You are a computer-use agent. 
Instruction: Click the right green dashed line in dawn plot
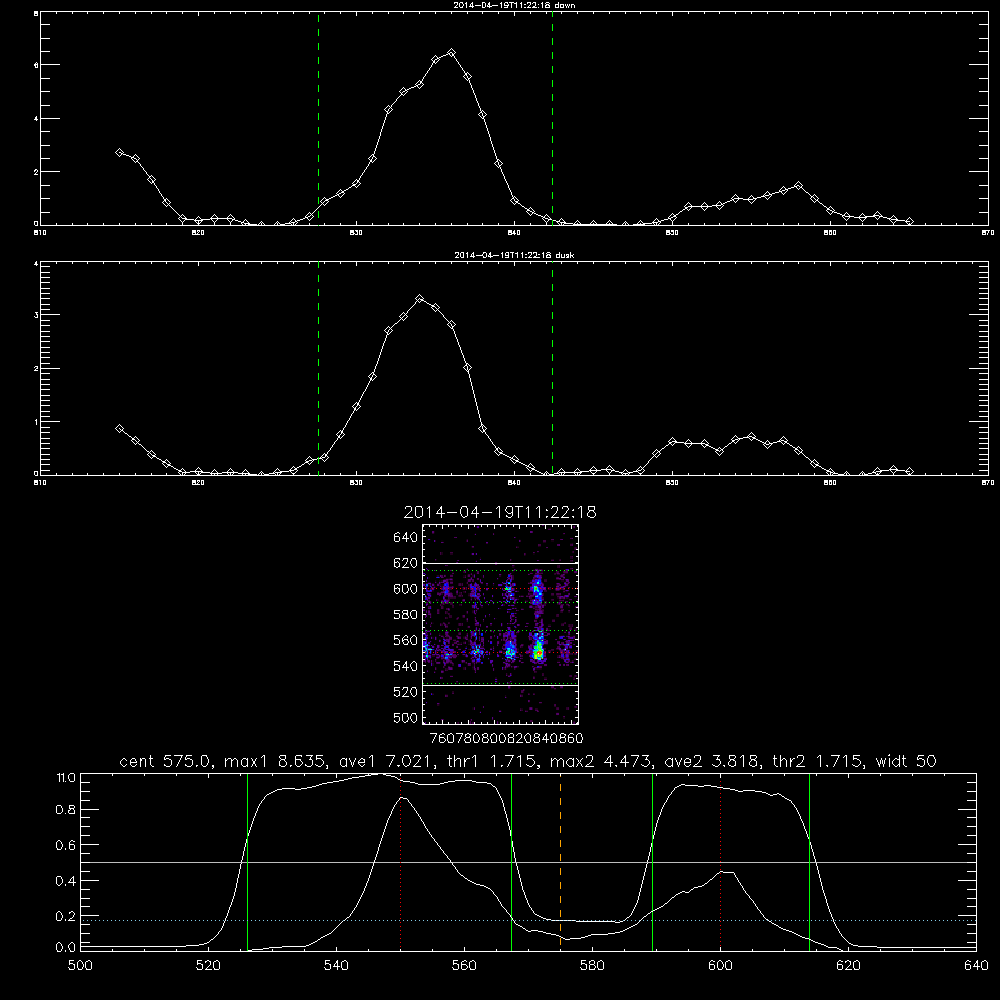point(552,118)
